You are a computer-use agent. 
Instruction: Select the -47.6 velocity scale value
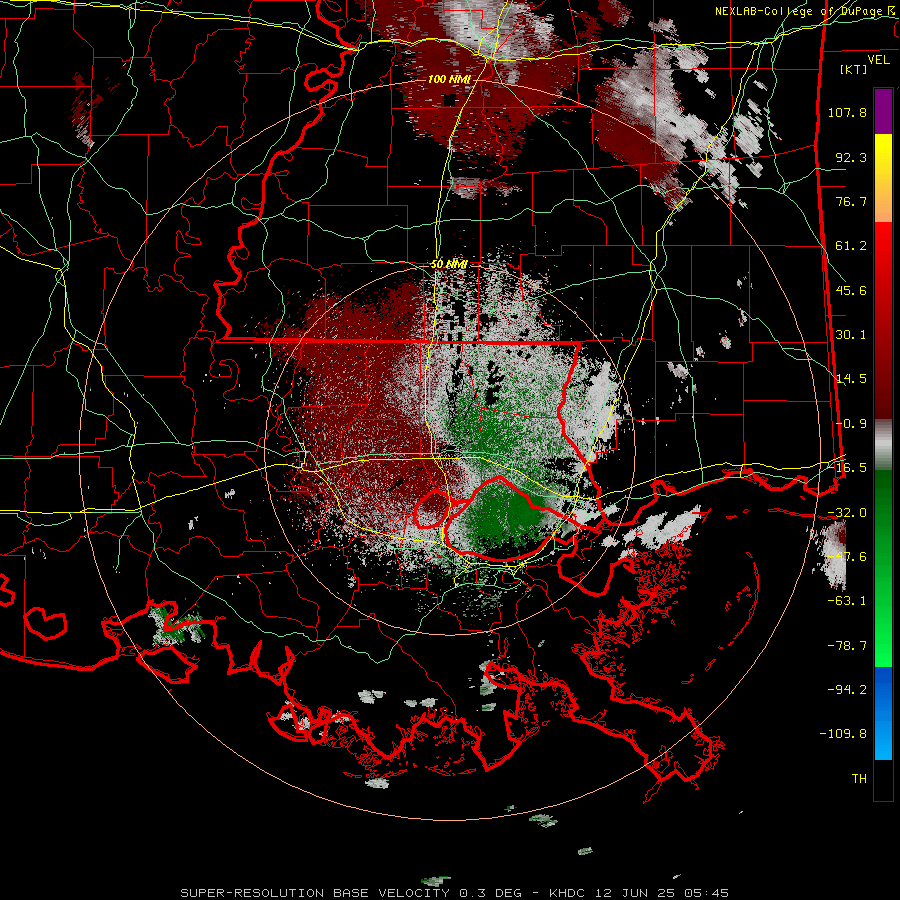(847, 557)
